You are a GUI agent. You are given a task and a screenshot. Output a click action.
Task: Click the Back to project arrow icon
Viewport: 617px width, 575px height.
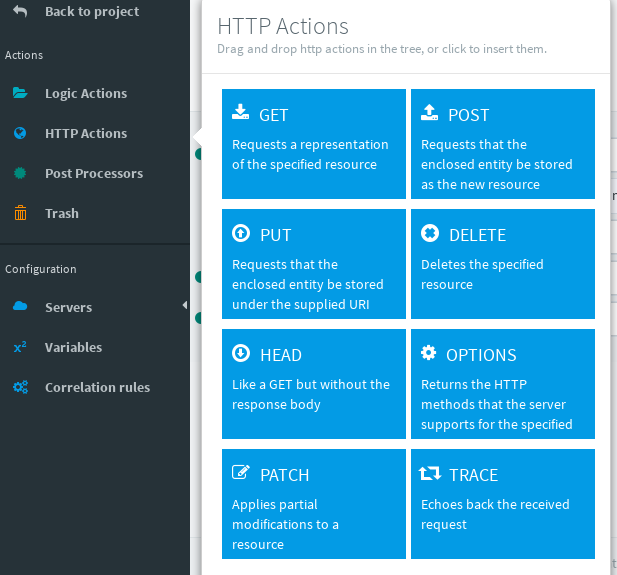point(20,12)
